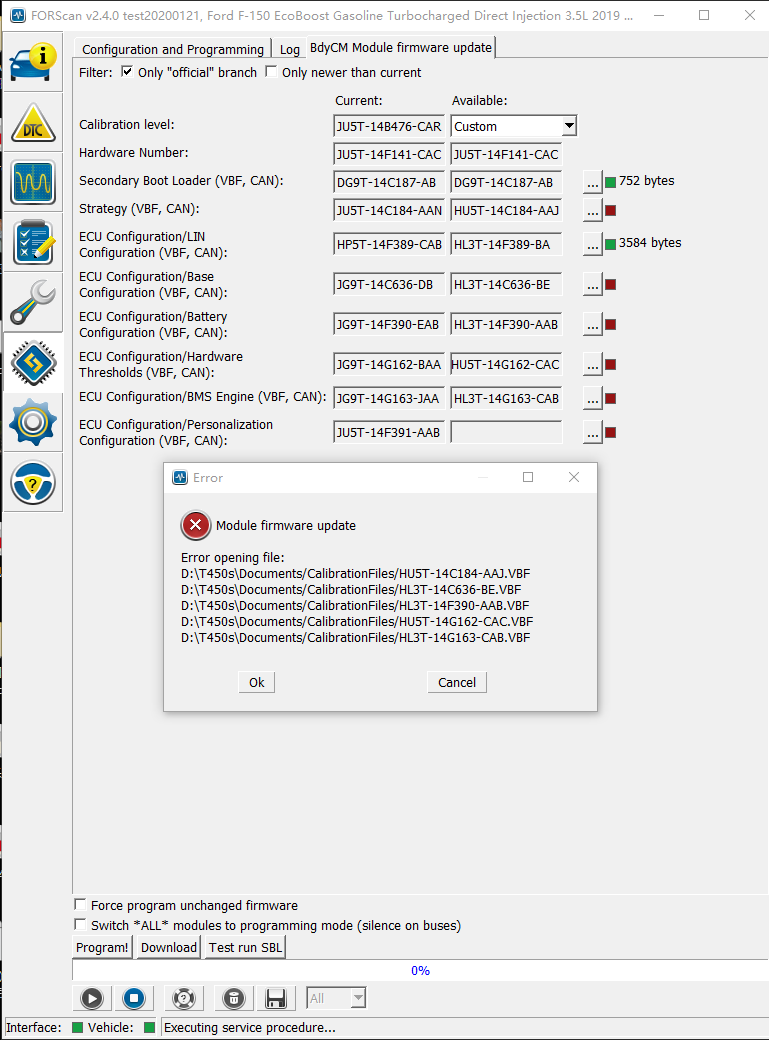Image resolution: width=769 pixels, height=1040 pixels.
Task: Open the settings gear section
Action: 33,423
